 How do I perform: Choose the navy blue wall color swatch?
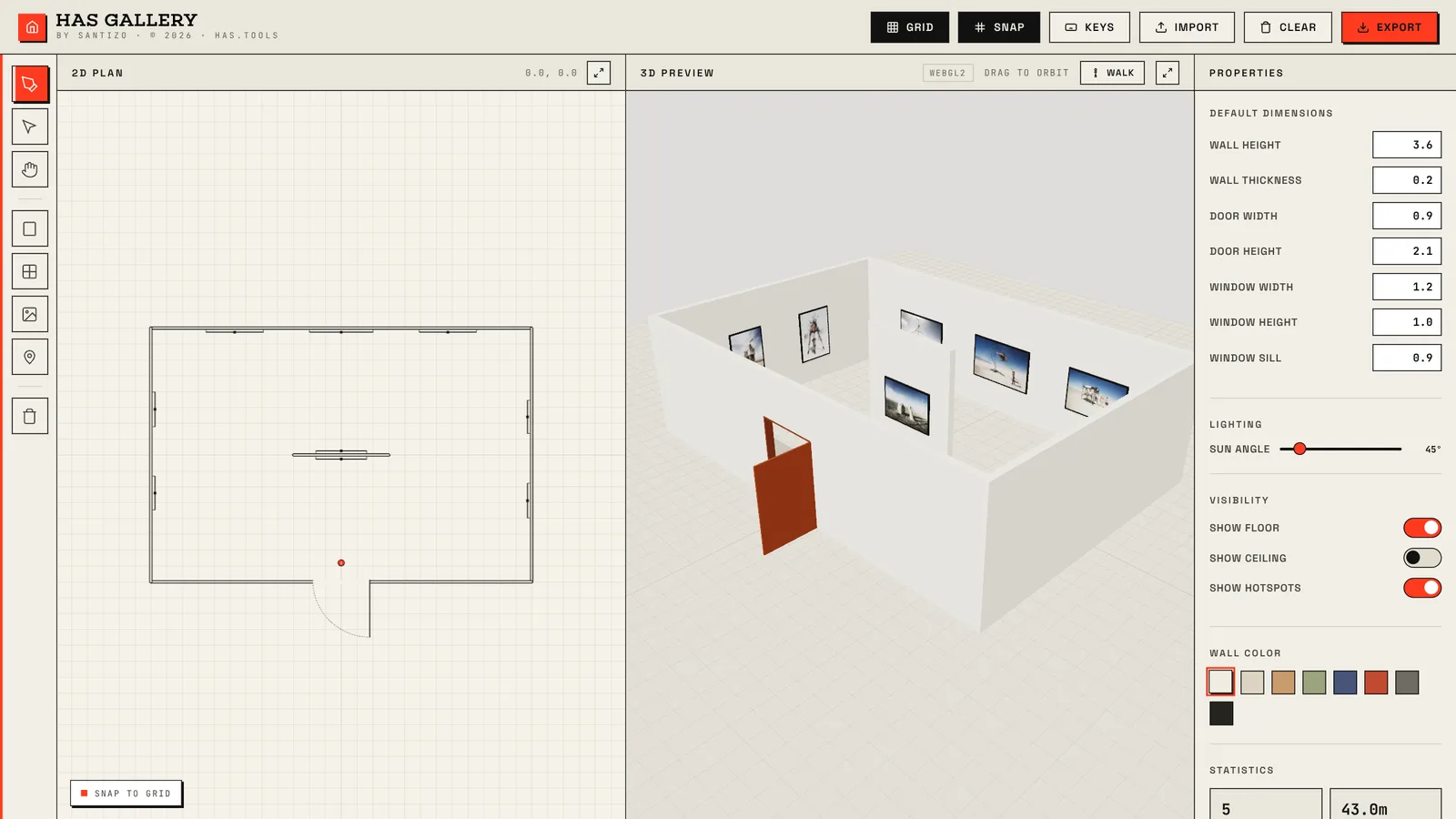click(1345, 682)
